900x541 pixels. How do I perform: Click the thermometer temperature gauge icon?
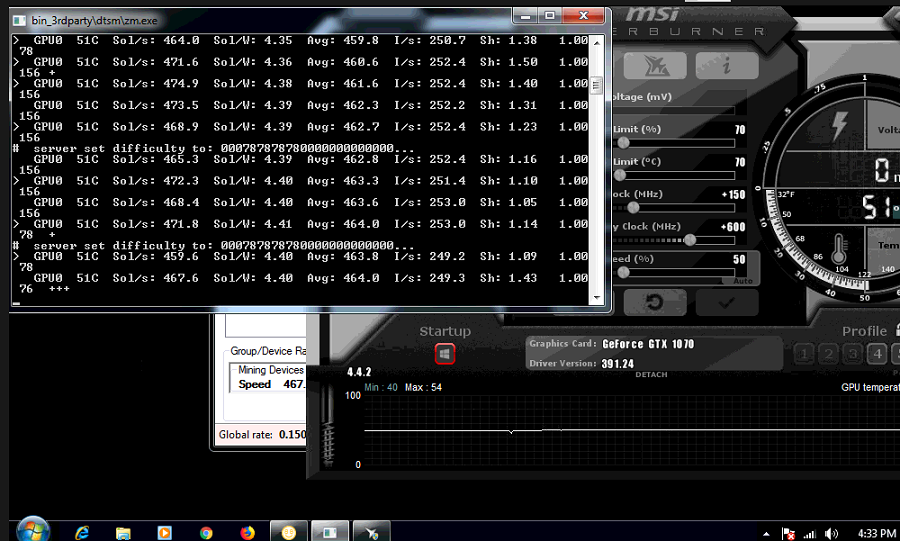click(x=839, y=248)
